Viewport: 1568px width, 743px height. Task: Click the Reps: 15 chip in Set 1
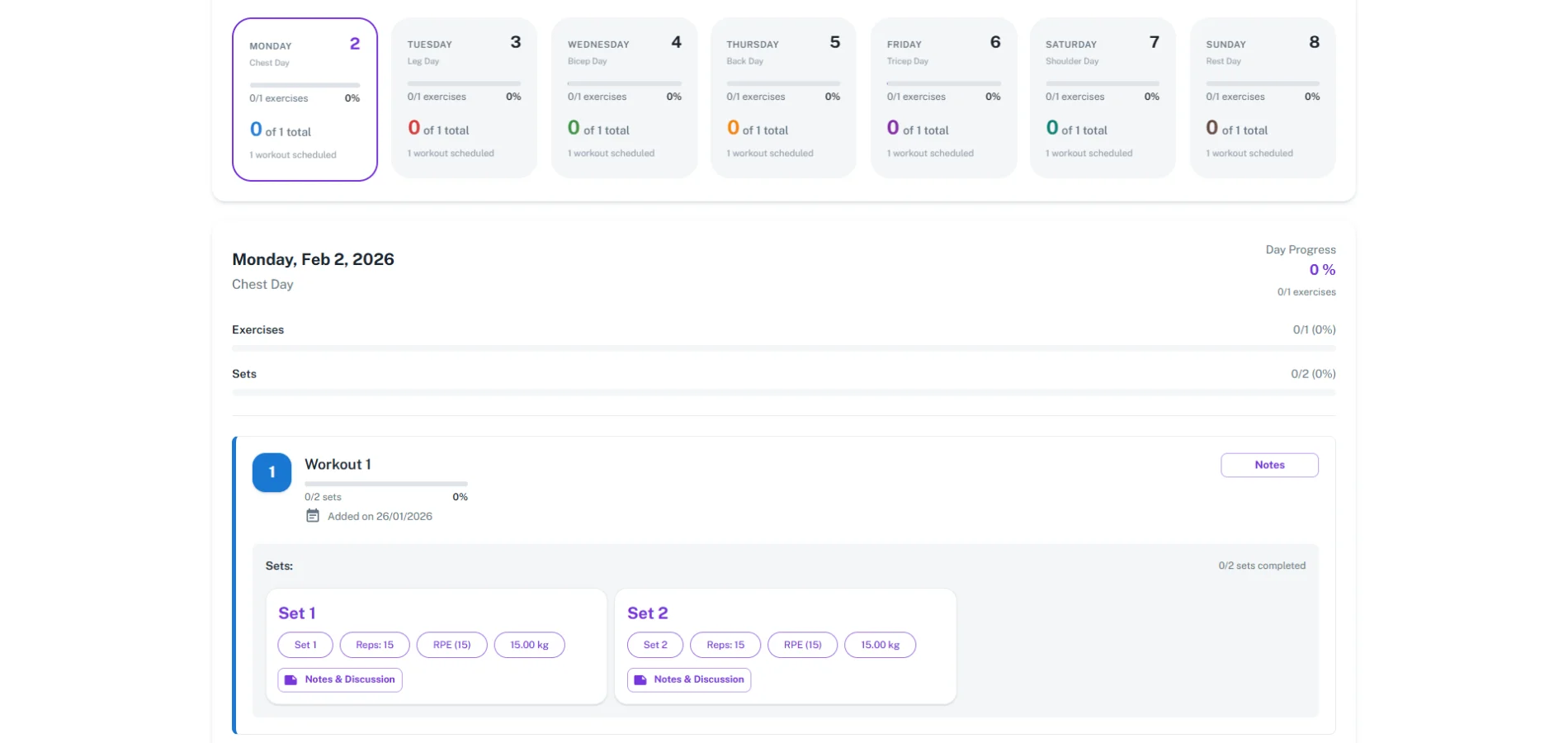click(375, 645)
